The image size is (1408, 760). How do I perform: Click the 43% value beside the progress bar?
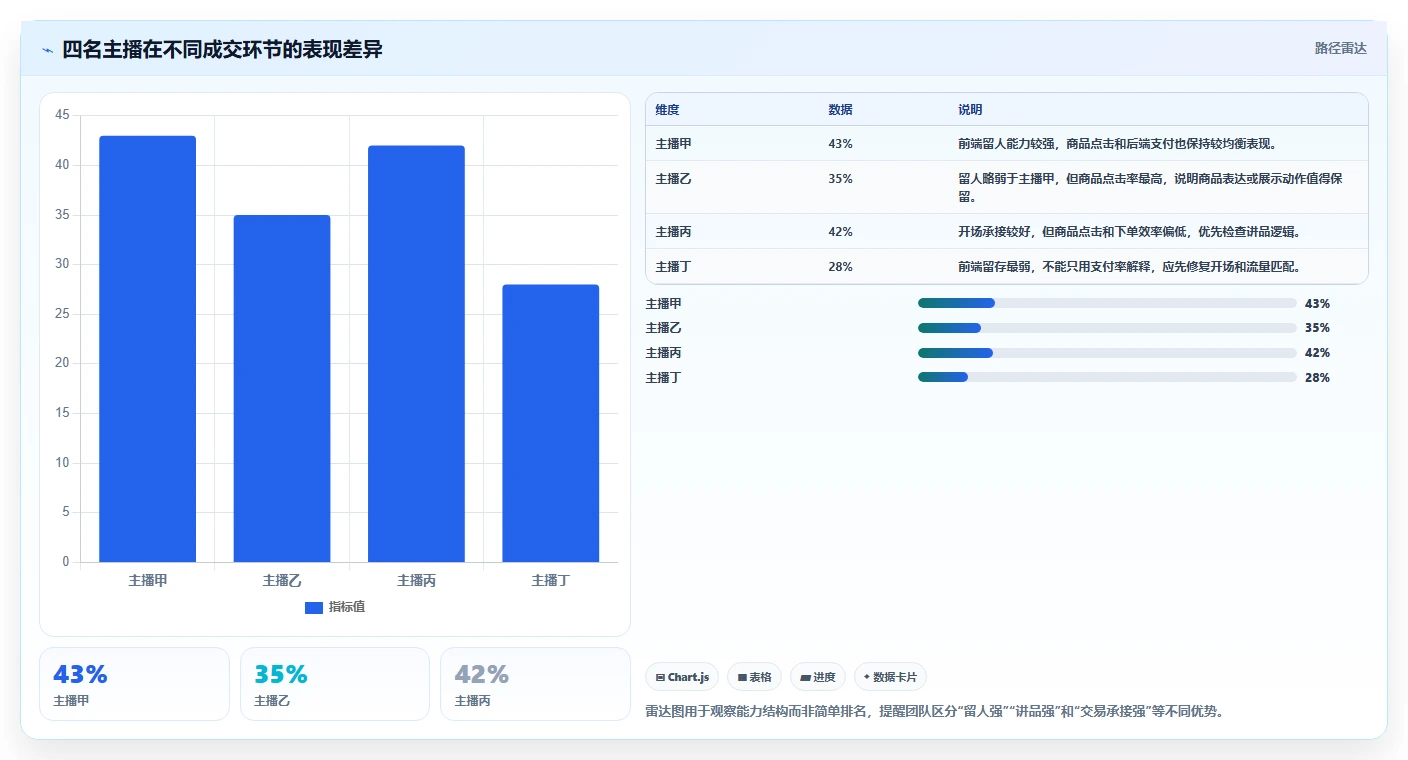point(1317,304)
